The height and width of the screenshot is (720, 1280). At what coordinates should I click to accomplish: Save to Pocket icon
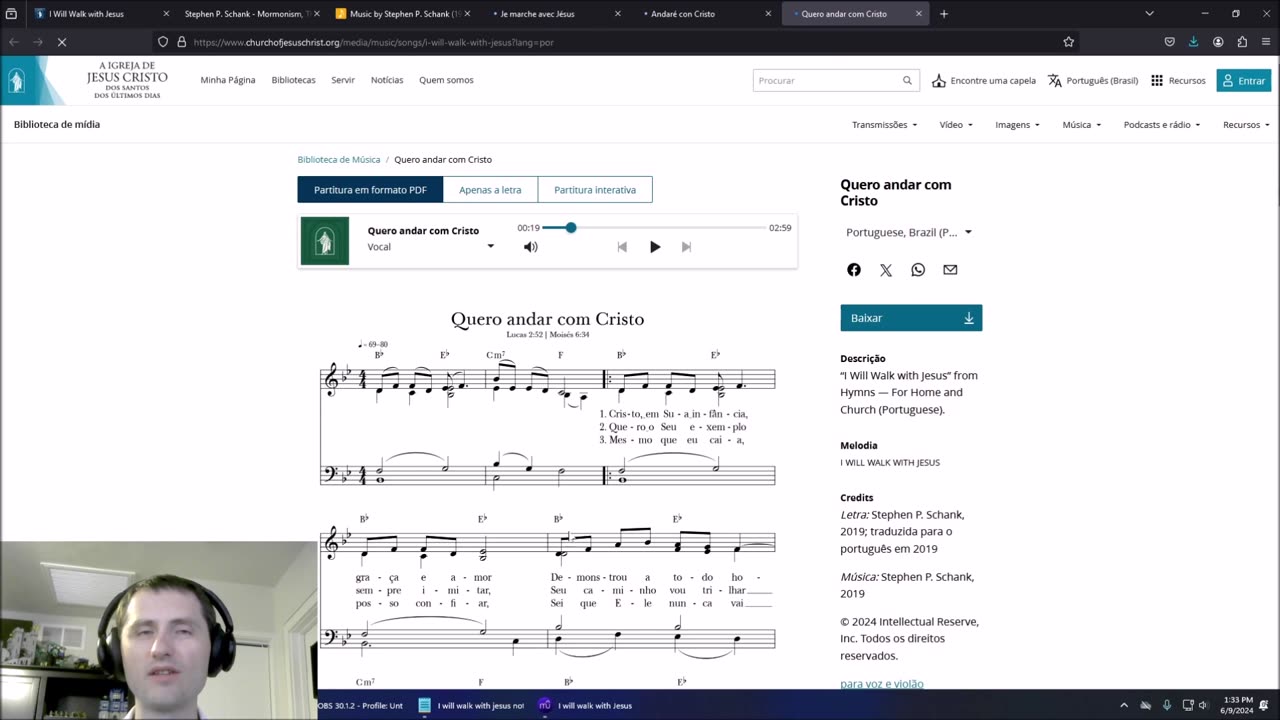pyautogui.click(x=1169, y=42)
